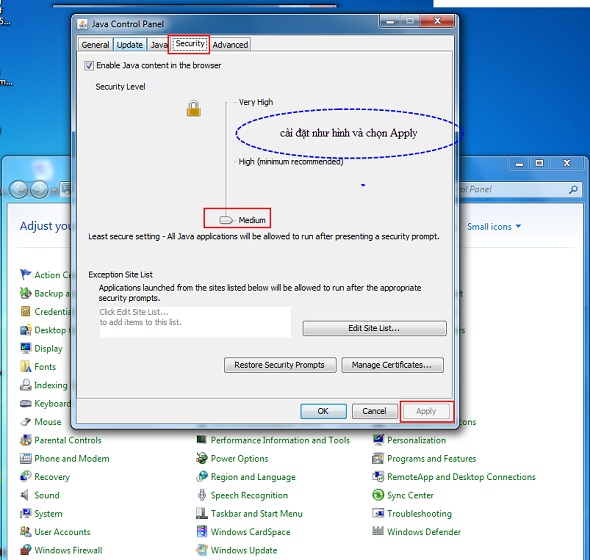Image resolution: width=590 pixels, height=560 pixels.
Task: Open the Troubleshooting link text
Action: click(x=420, y=514)
